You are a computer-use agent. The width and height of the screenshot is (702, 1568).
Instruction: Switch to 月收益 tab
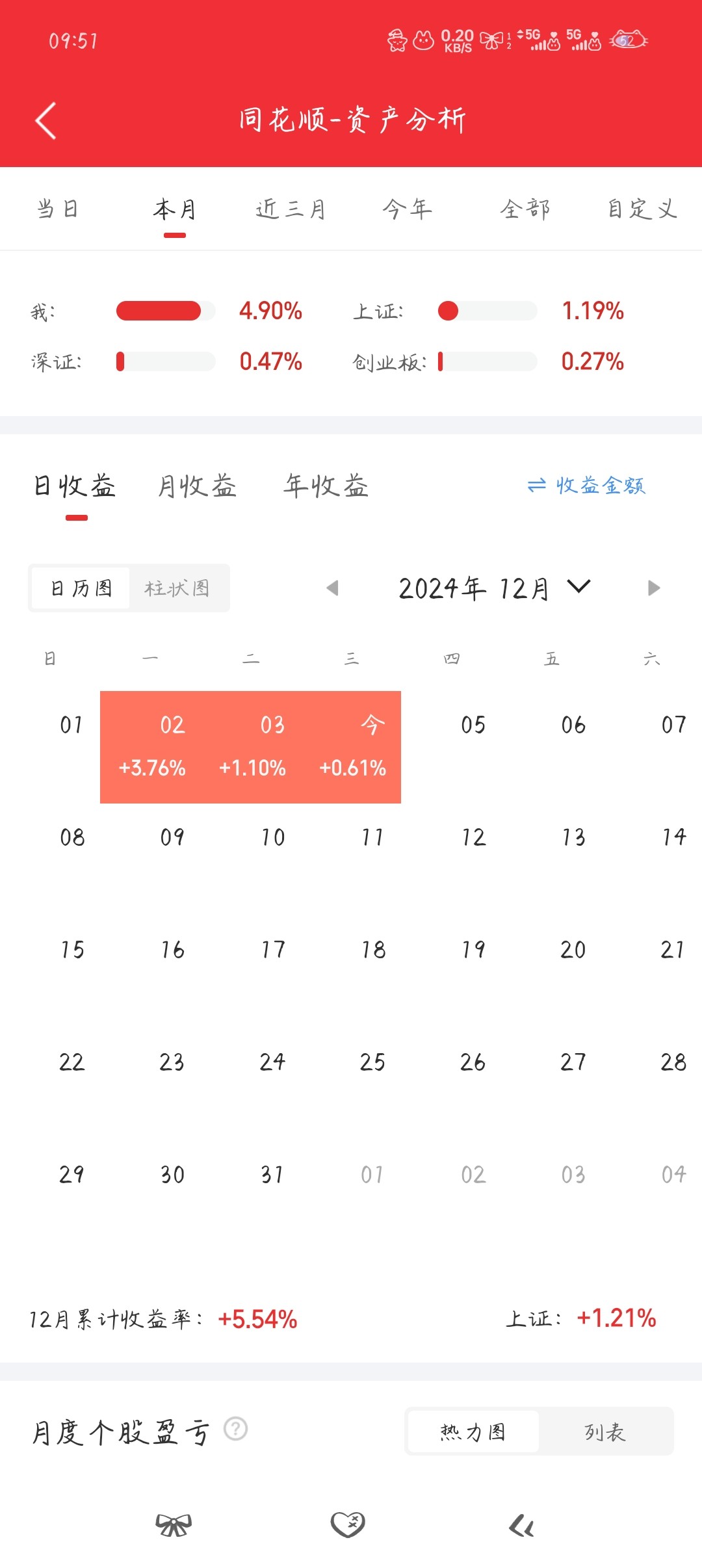pyautogui.click(x=197, y=486)
